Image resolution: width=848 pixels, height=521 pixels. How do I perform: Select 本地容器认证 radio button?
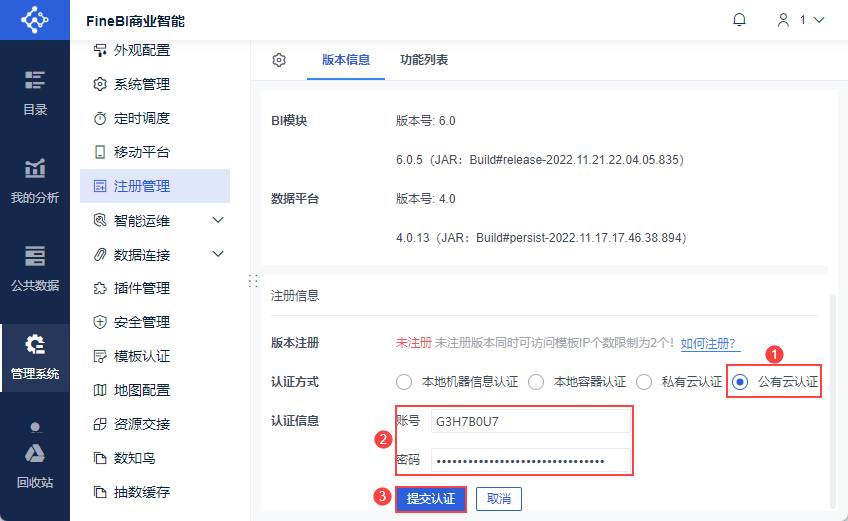click(x=536, y=382)
